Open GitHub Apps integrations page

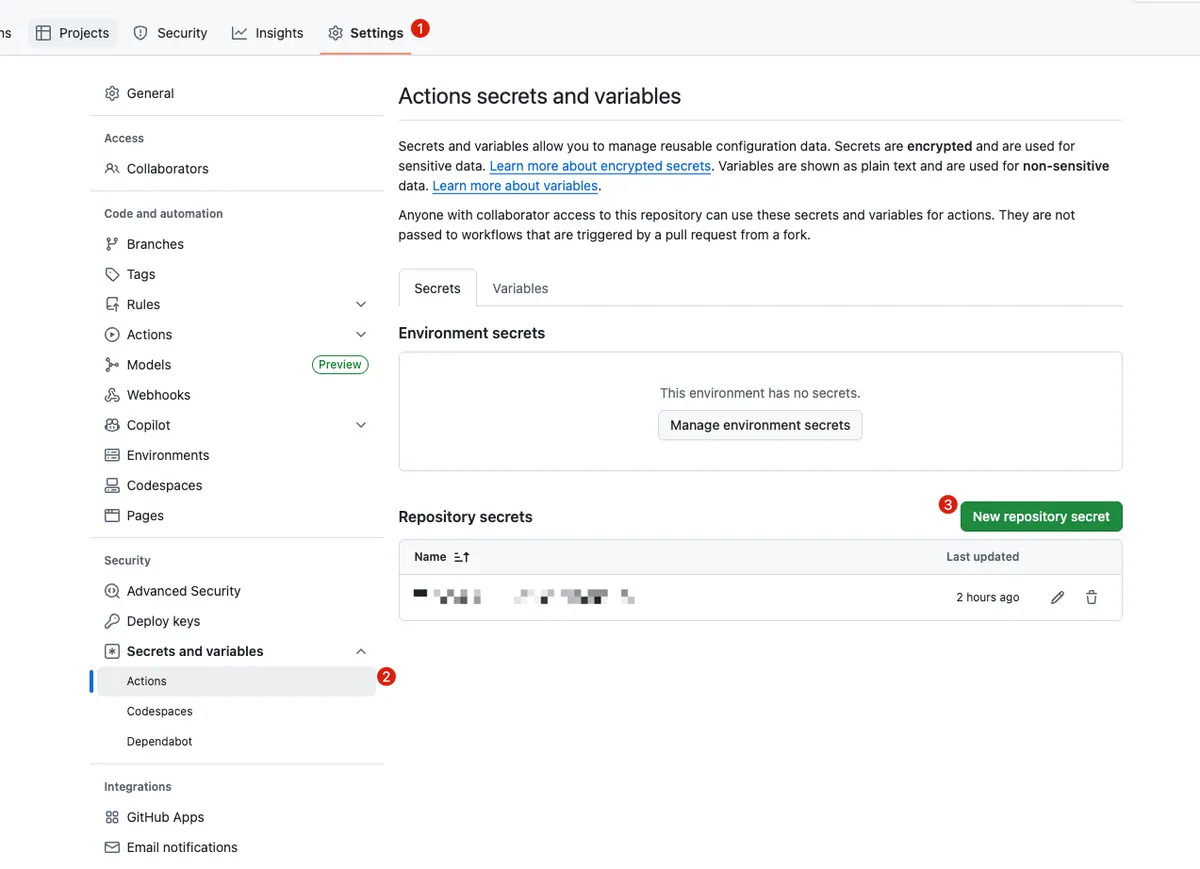click(165, 817)
